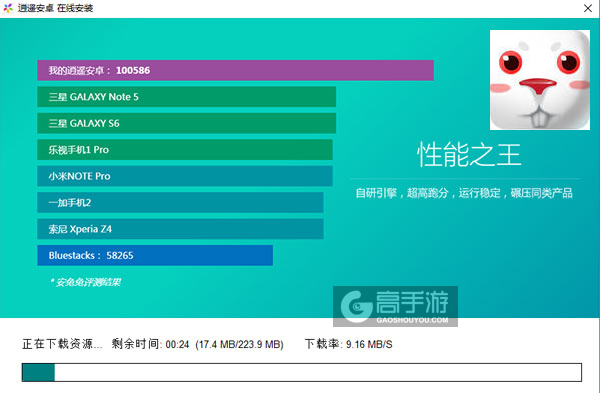Click the remaining time 00:24 value
Screen dimensions: 600x393
tap(178, 344)
